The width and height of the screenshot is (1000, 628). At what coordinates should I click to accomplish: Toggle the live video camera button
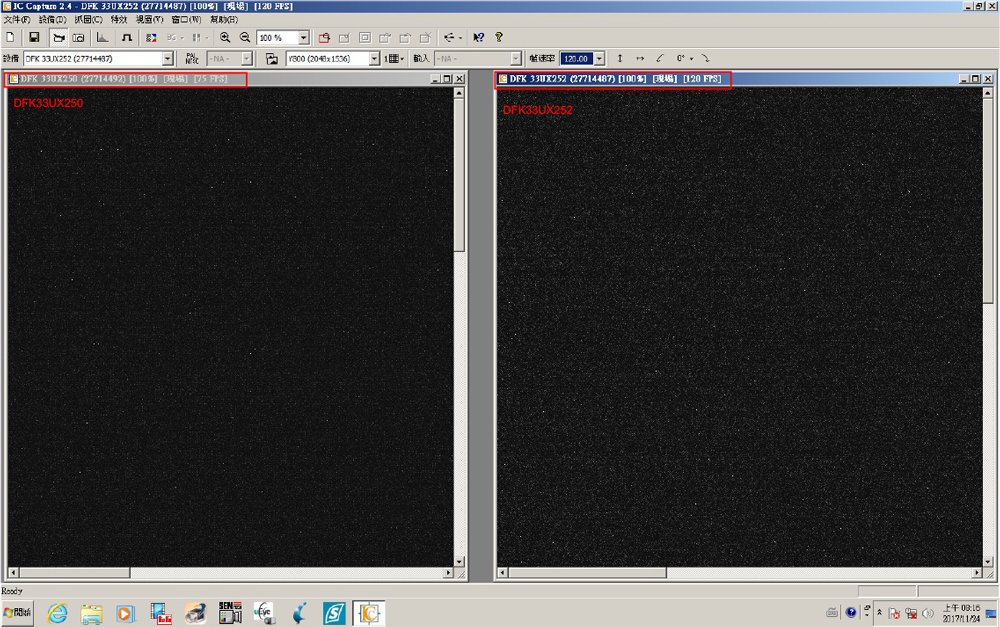[58, 38]
